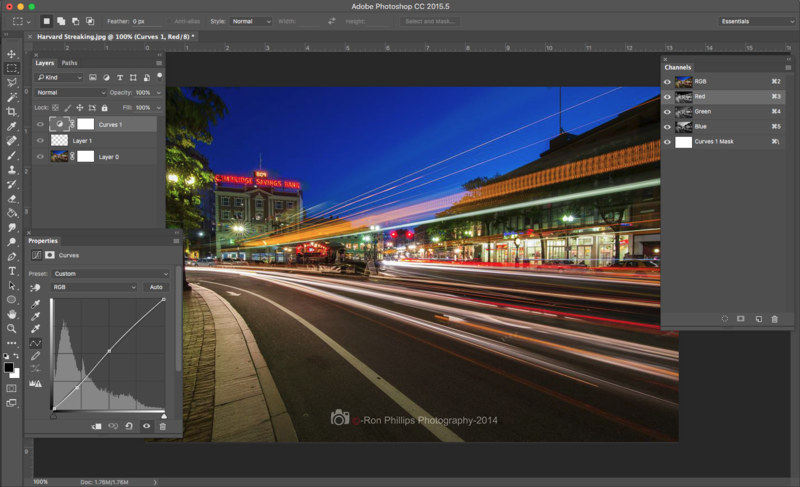Click the Auto button in Curves

[155, 287]
